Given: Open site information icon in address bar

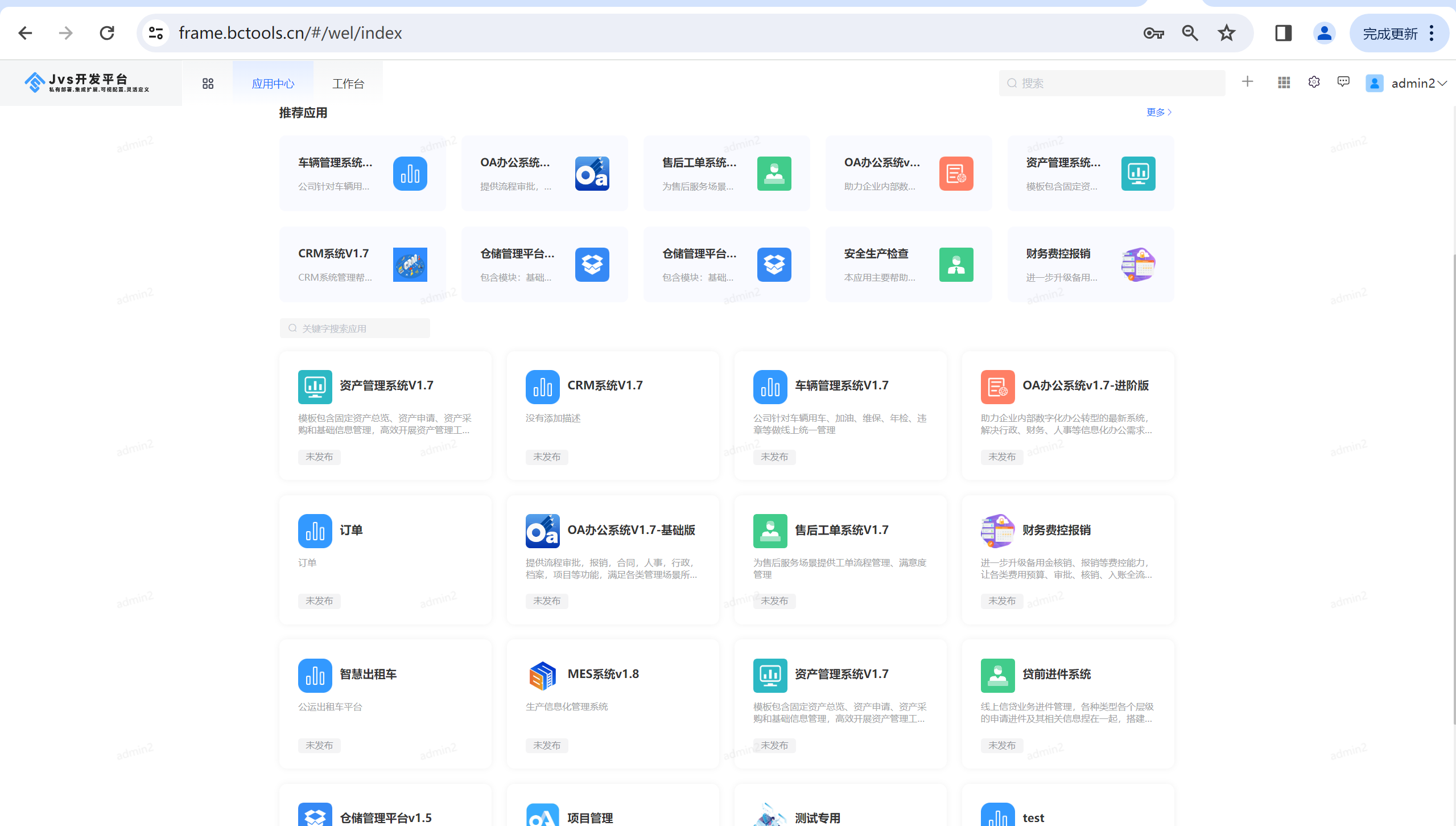Looking at the screenshot, I should point(156,33).
